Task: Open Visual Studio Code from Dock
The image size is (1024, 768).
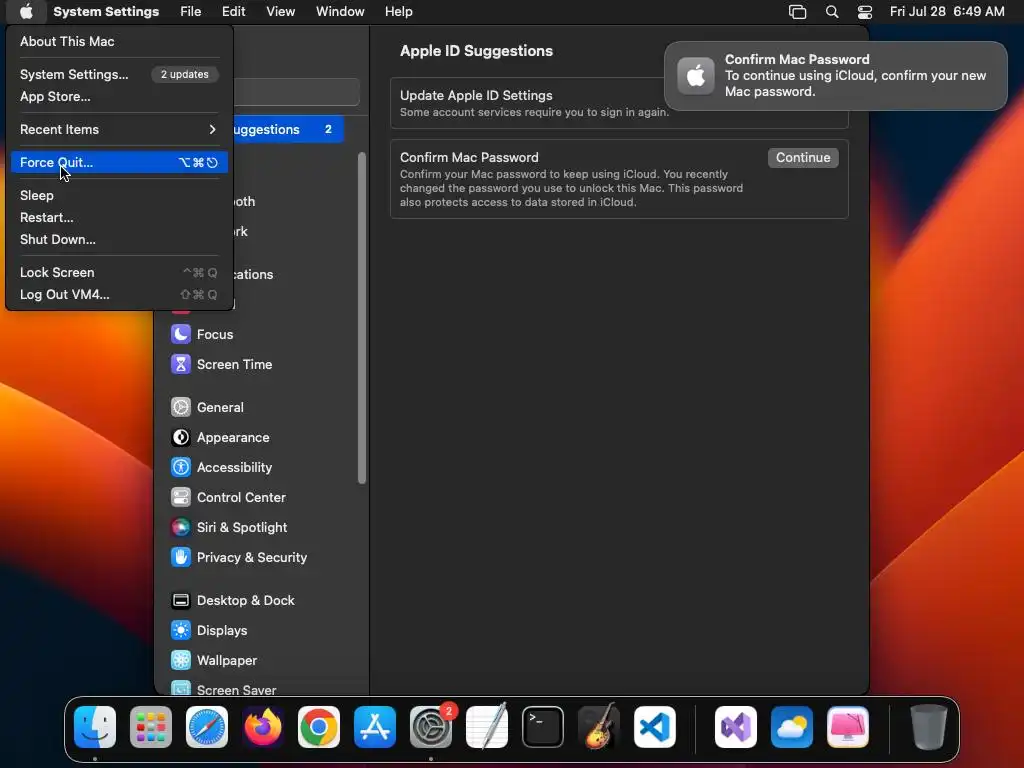Action: [655, 727]
